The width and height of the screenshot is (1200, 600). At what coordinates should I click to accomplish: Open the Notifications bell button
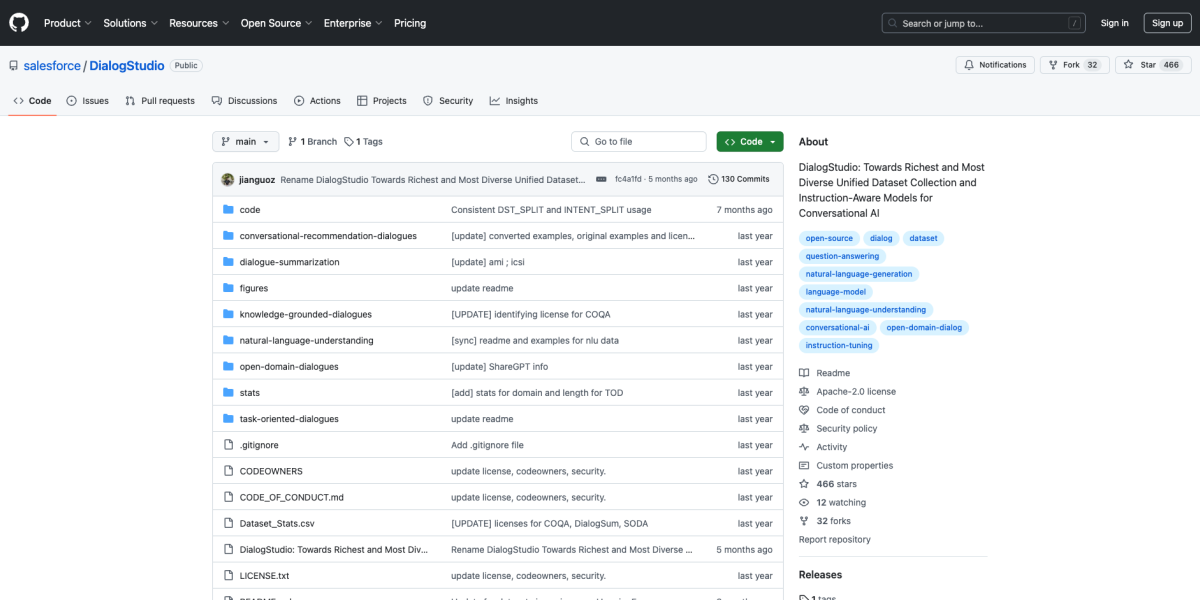pyautogui.click(x=994, y=65)
